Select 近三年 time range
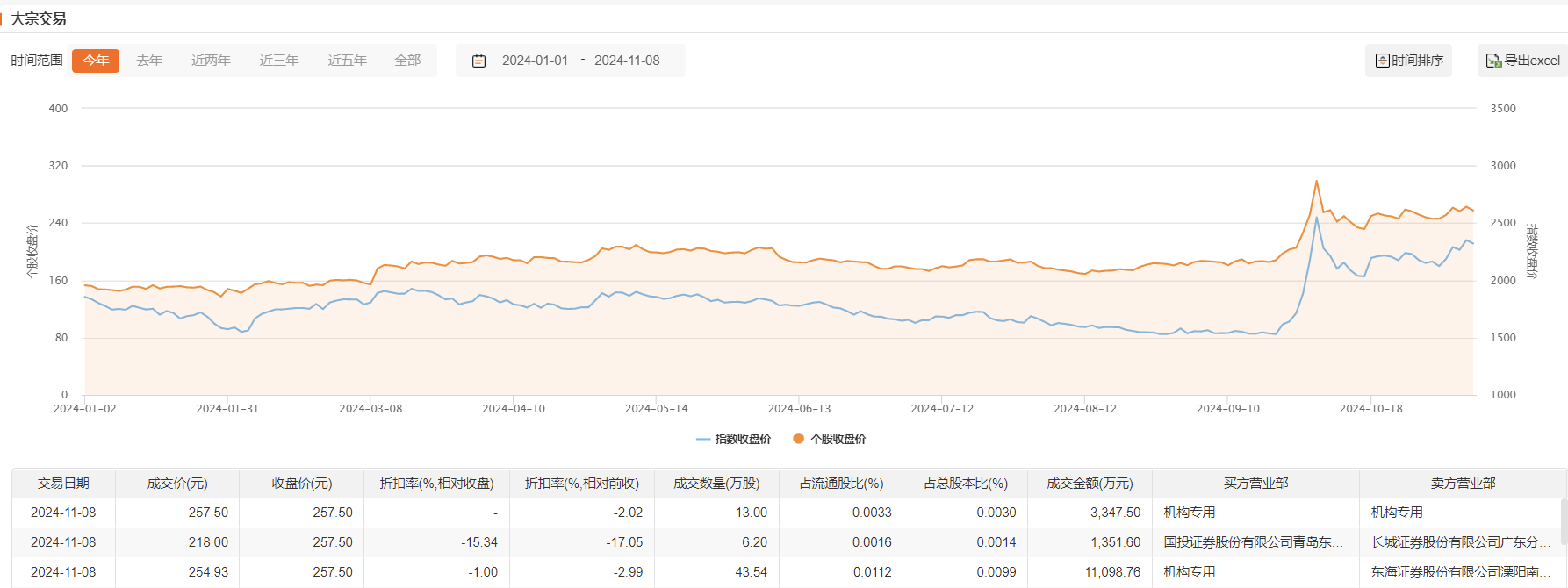 [x=279, y=61]
